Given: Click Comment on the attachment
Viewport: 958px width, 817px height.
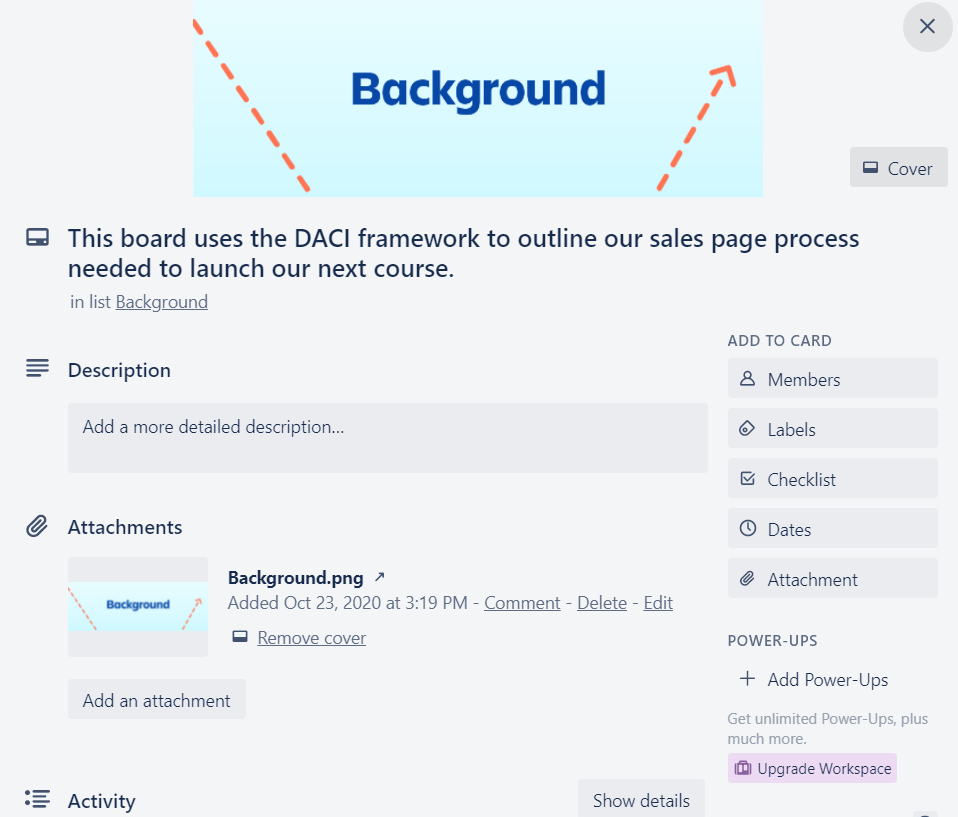Looking at the screenshot, I should click(x=522, y=603).
